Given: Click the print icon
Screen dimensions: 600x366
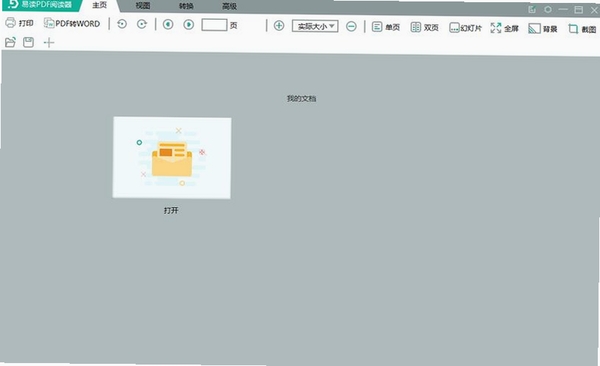Looking at the screenshot, I should [11, 23].
